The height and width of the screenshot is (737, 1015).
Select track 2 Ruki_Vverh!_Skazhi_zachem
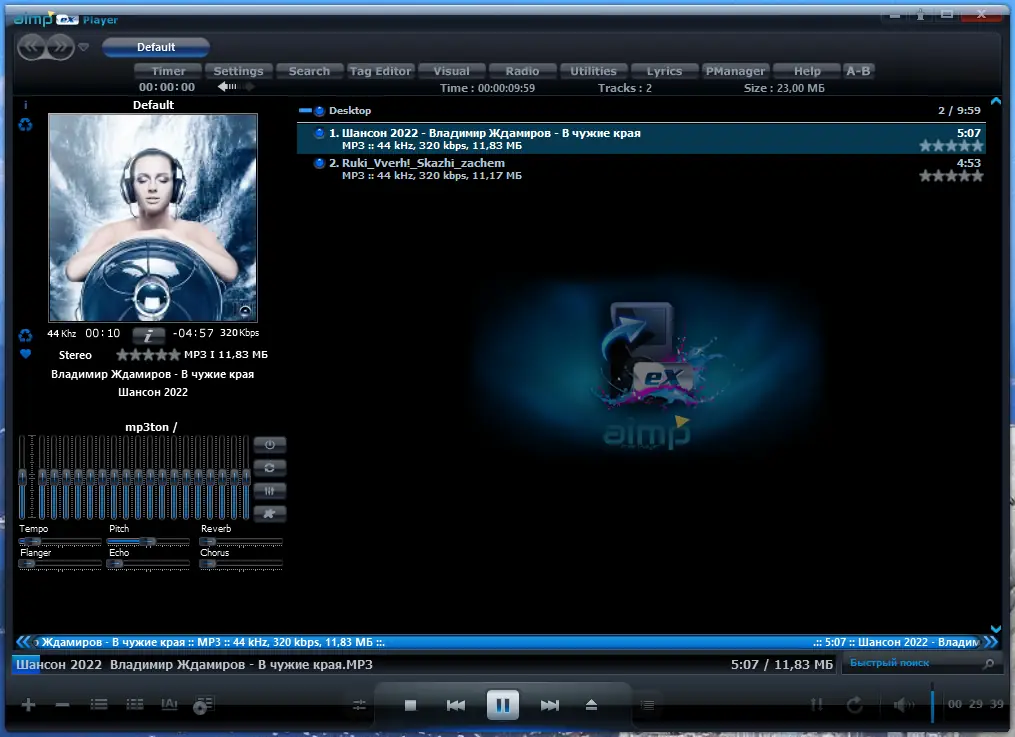pyautogui.click(x=641, y=169)
